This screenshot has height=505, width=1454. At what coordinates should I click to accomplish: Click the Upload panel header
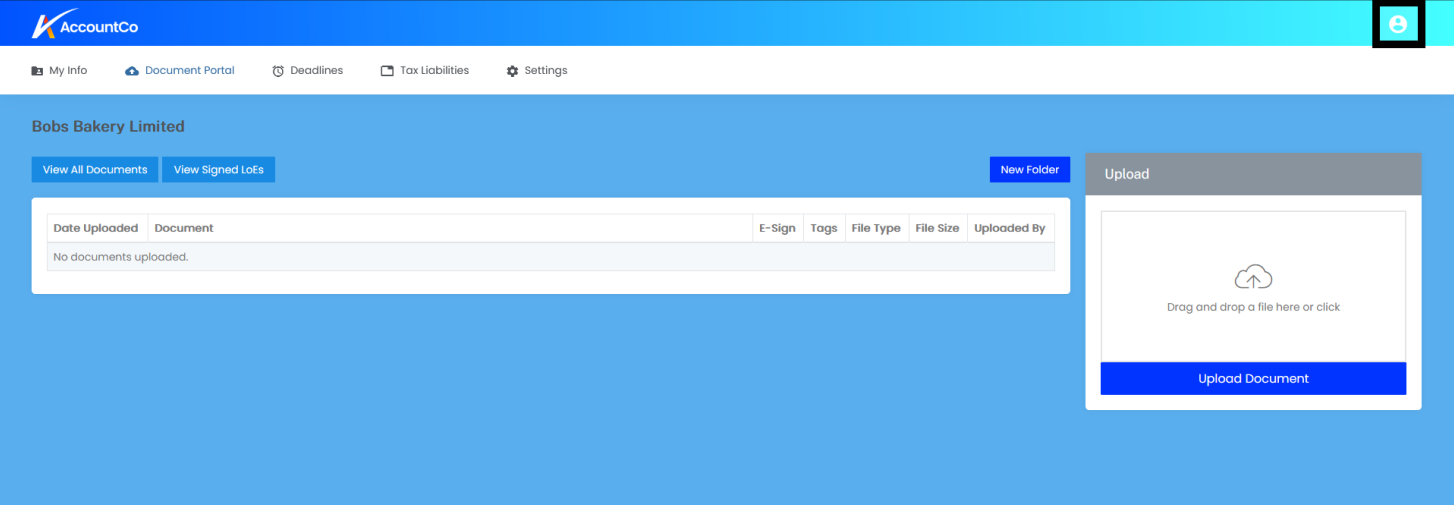pyautogui.click(x=1253, y=174)
